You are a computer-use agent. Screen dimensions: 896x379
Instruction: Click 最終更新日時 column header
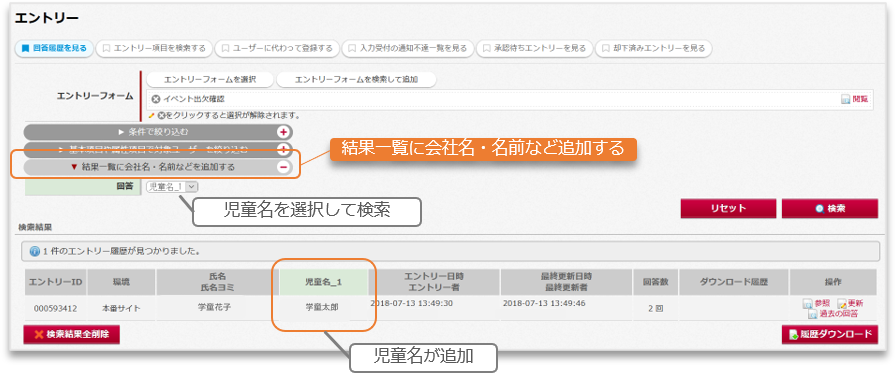tap(566, 282)
